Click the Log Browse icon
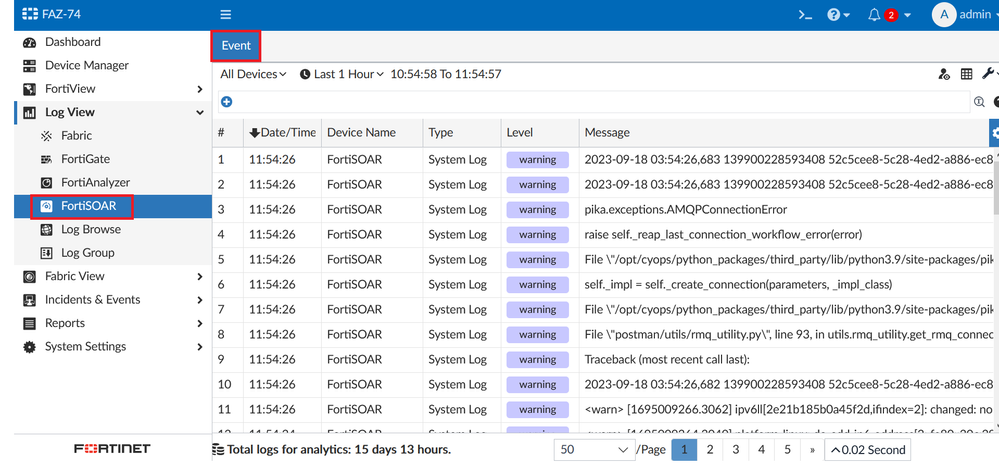The width and height of the screenshot is (999, 463). pyautogui.click(x=47, y=229)
